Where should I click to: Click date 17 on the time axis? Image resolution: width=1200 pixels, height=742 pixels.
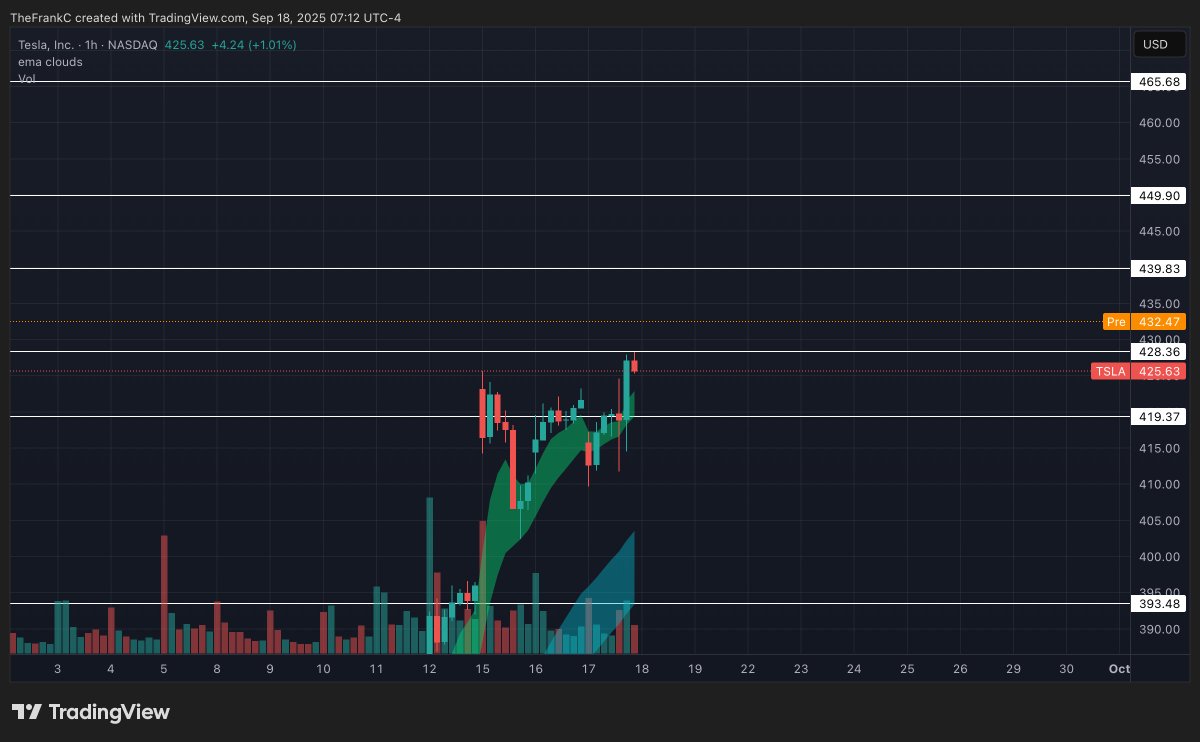click(588, 669)
